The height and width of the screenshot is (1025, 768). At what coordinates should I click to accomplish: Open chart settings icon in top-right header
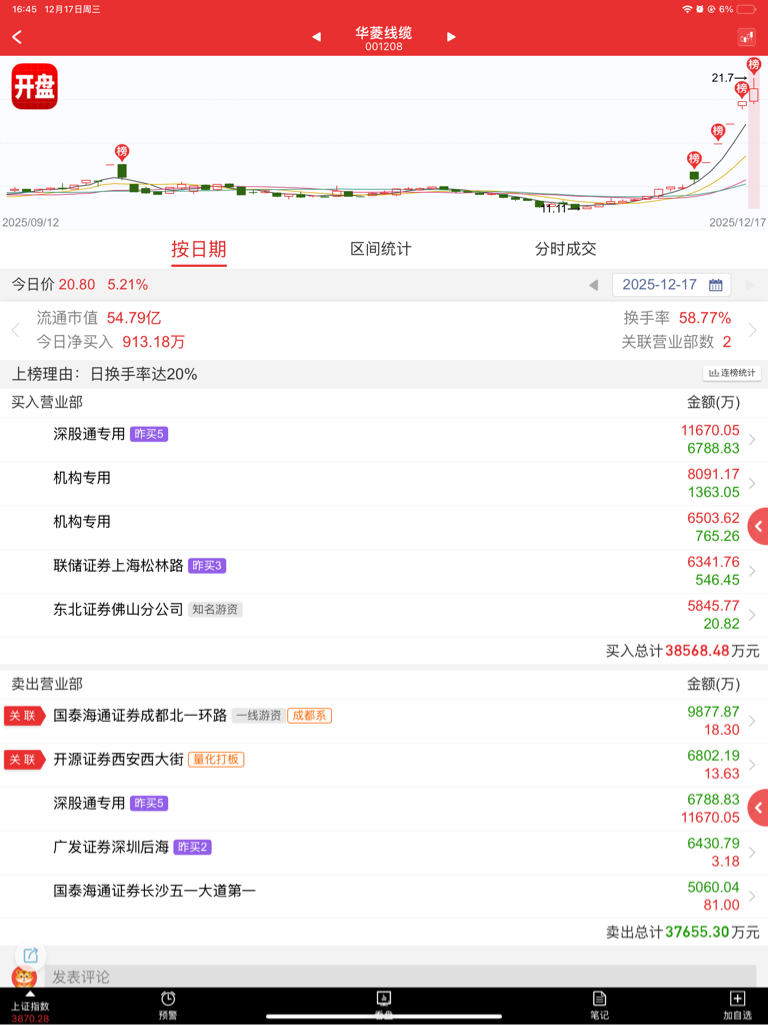click(746, 37)
